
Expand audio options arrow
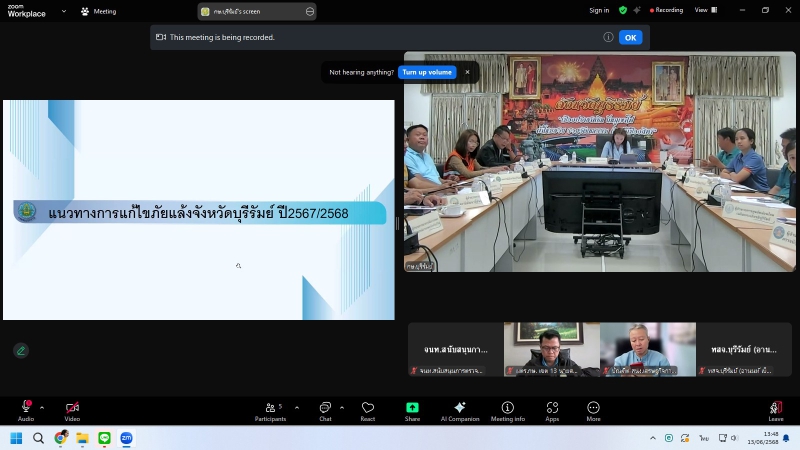(x=42, y=408)
